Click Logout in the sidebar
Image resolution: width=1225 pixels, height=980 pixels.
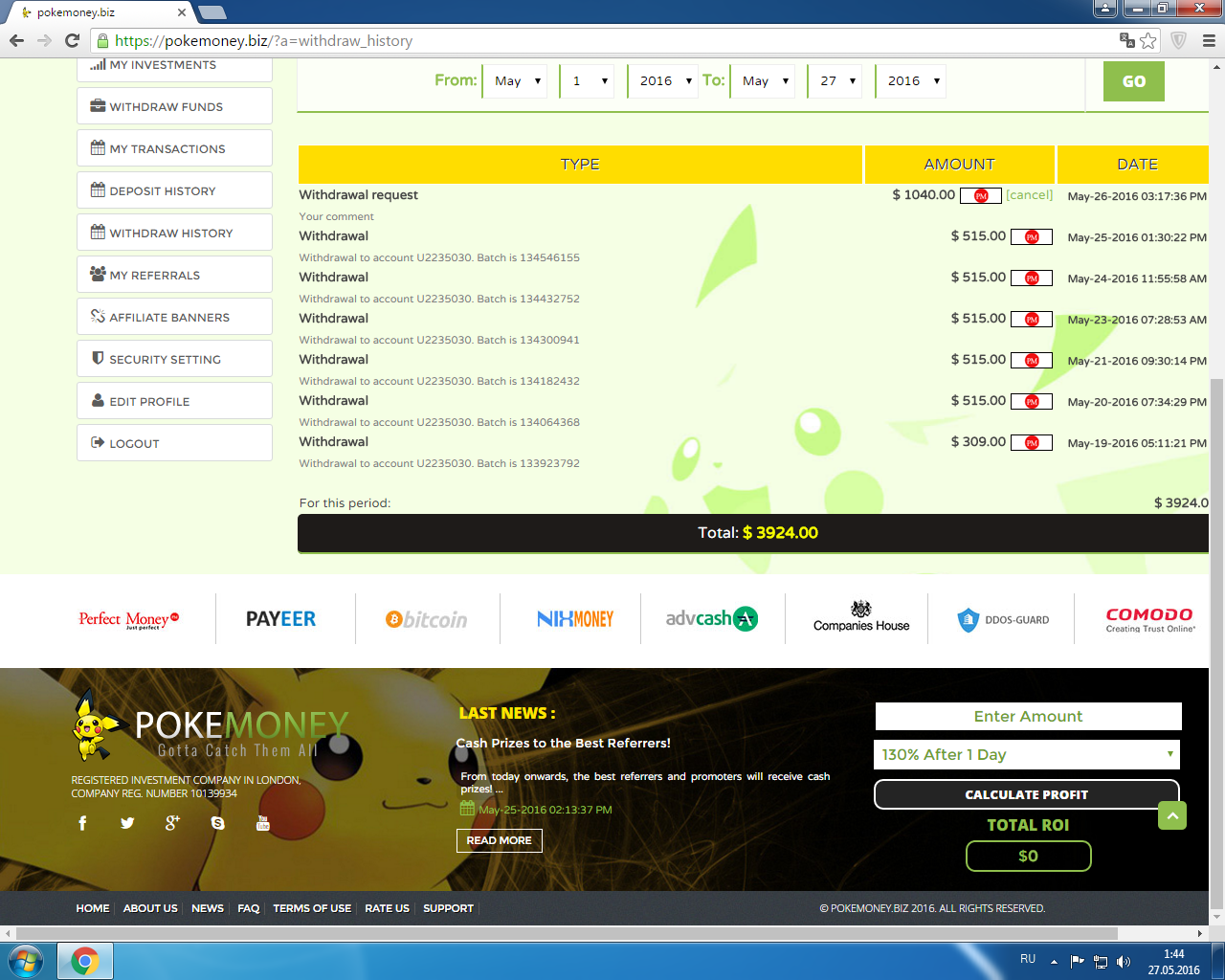tap(174, 443)
